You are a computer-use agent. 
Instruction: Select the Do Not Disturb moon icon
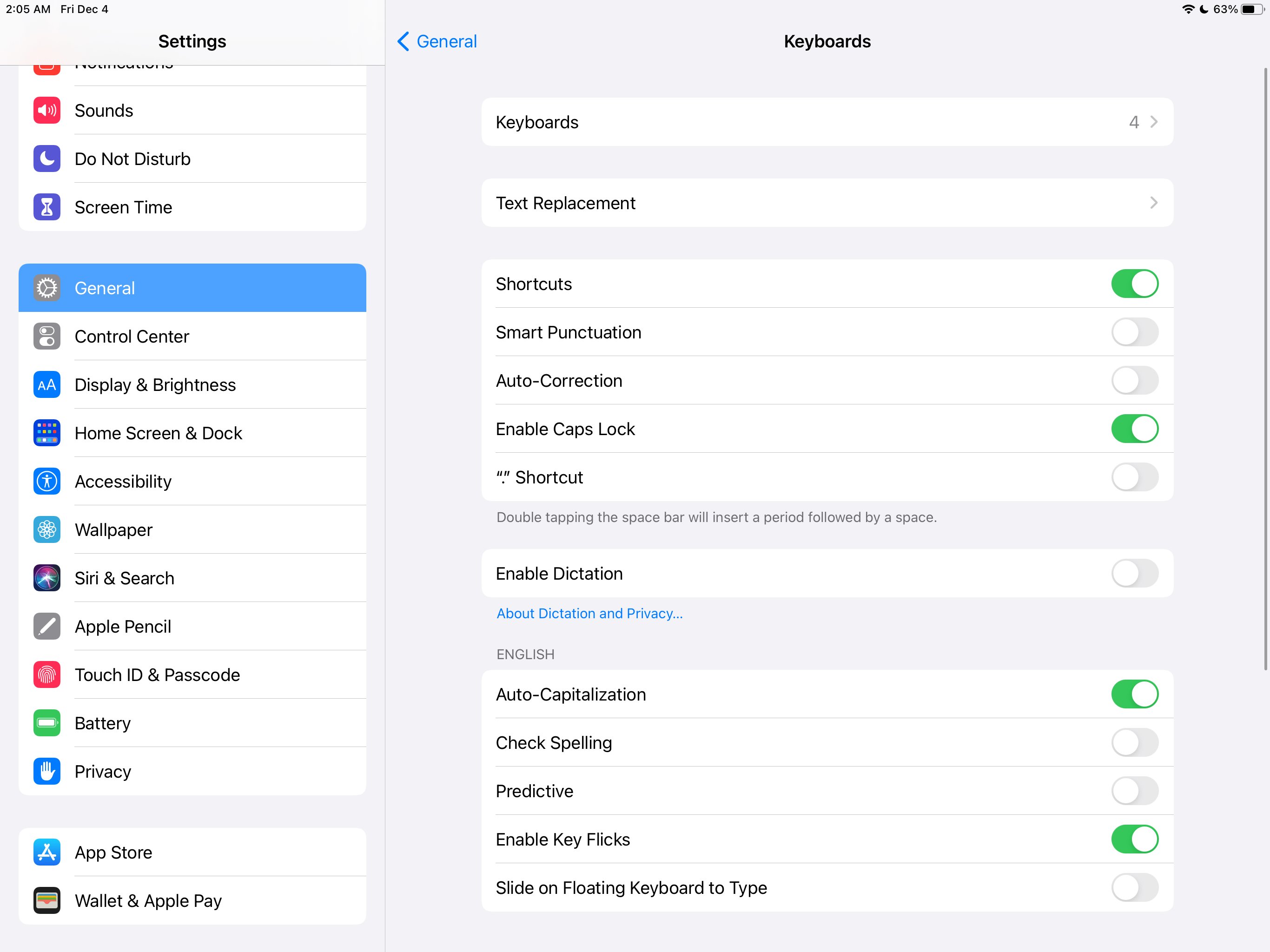tap(46, 159)
